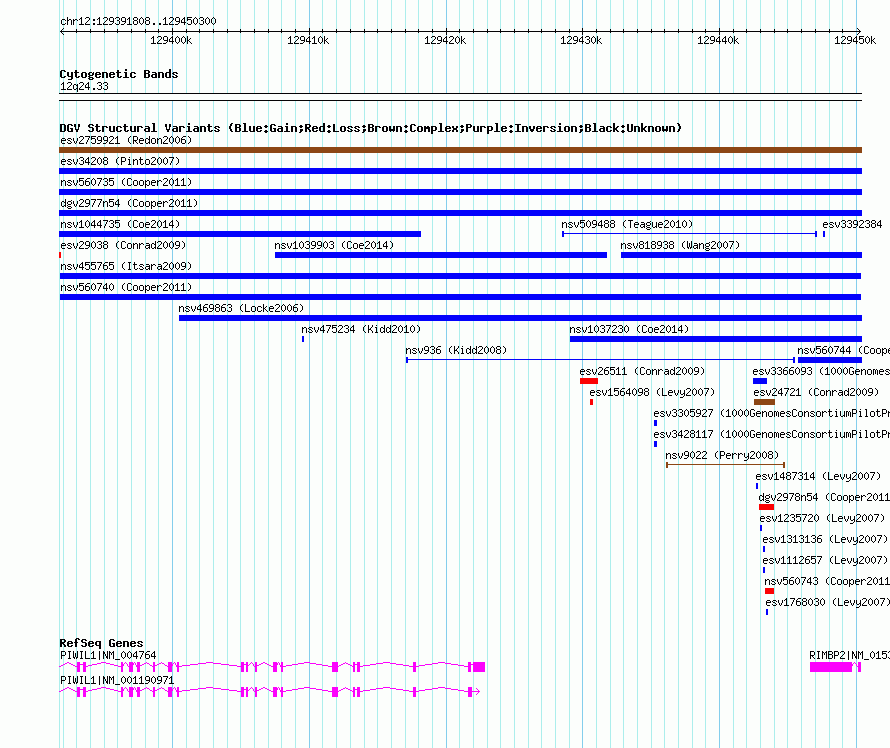Viewport: 890px width, 748px height.
Task: Click esv1564098 (Levy2007) variant label
Action: (652, 392)
